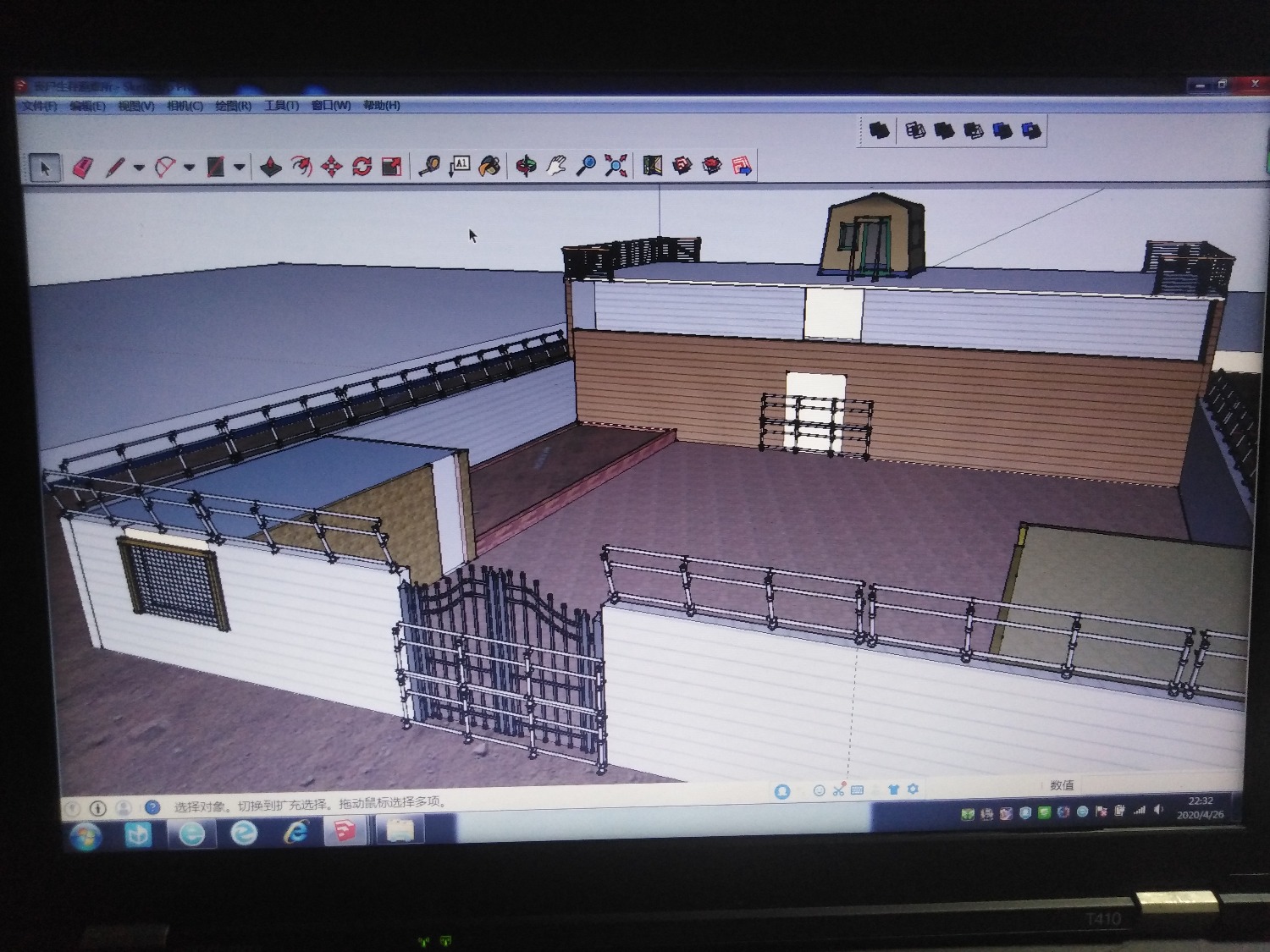The width and height of the screenshot is (1270, 952).
Task: Click the system tray volume icon
Action: point(1158,811)
